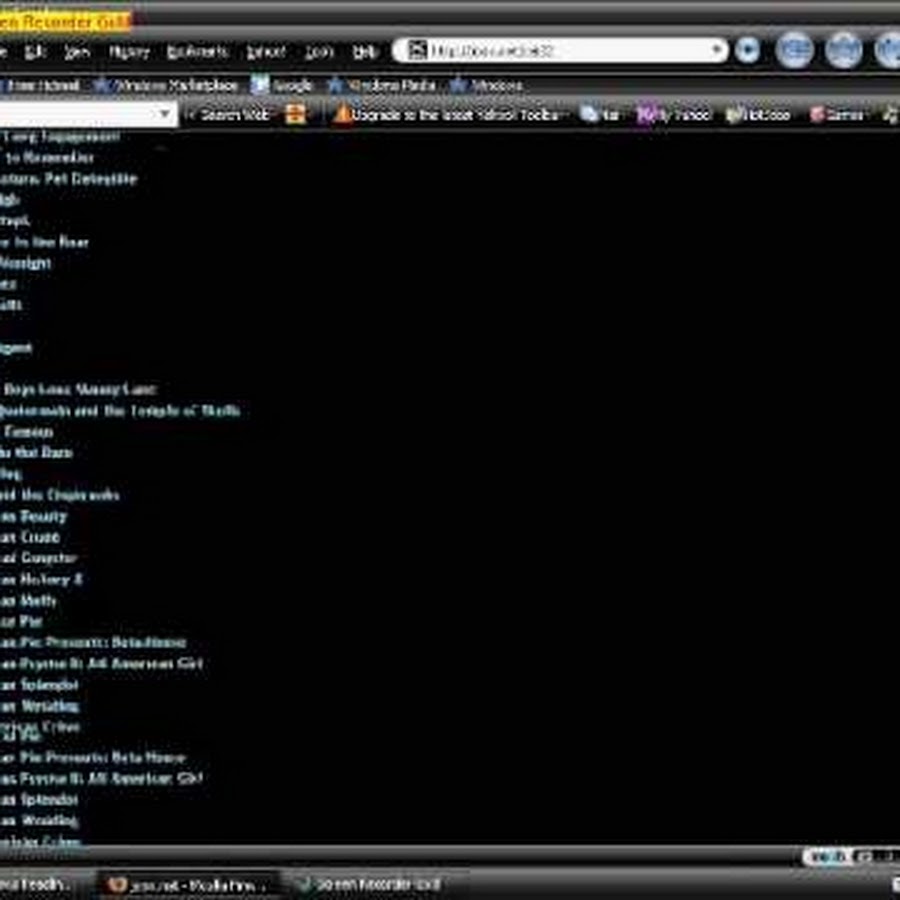Click the go arrow beside the address bar
This screenshot has width=900, height=900.
[x=747, y=50]
